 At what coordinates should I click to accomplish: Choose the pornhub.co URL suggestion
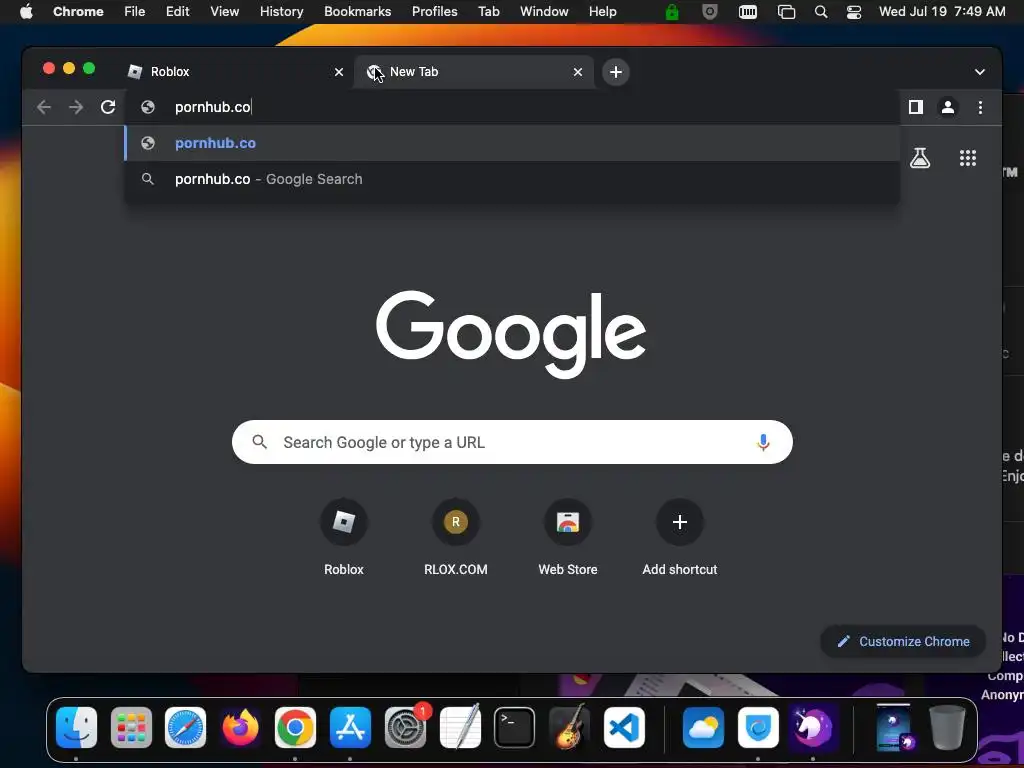tap(512, 143)
